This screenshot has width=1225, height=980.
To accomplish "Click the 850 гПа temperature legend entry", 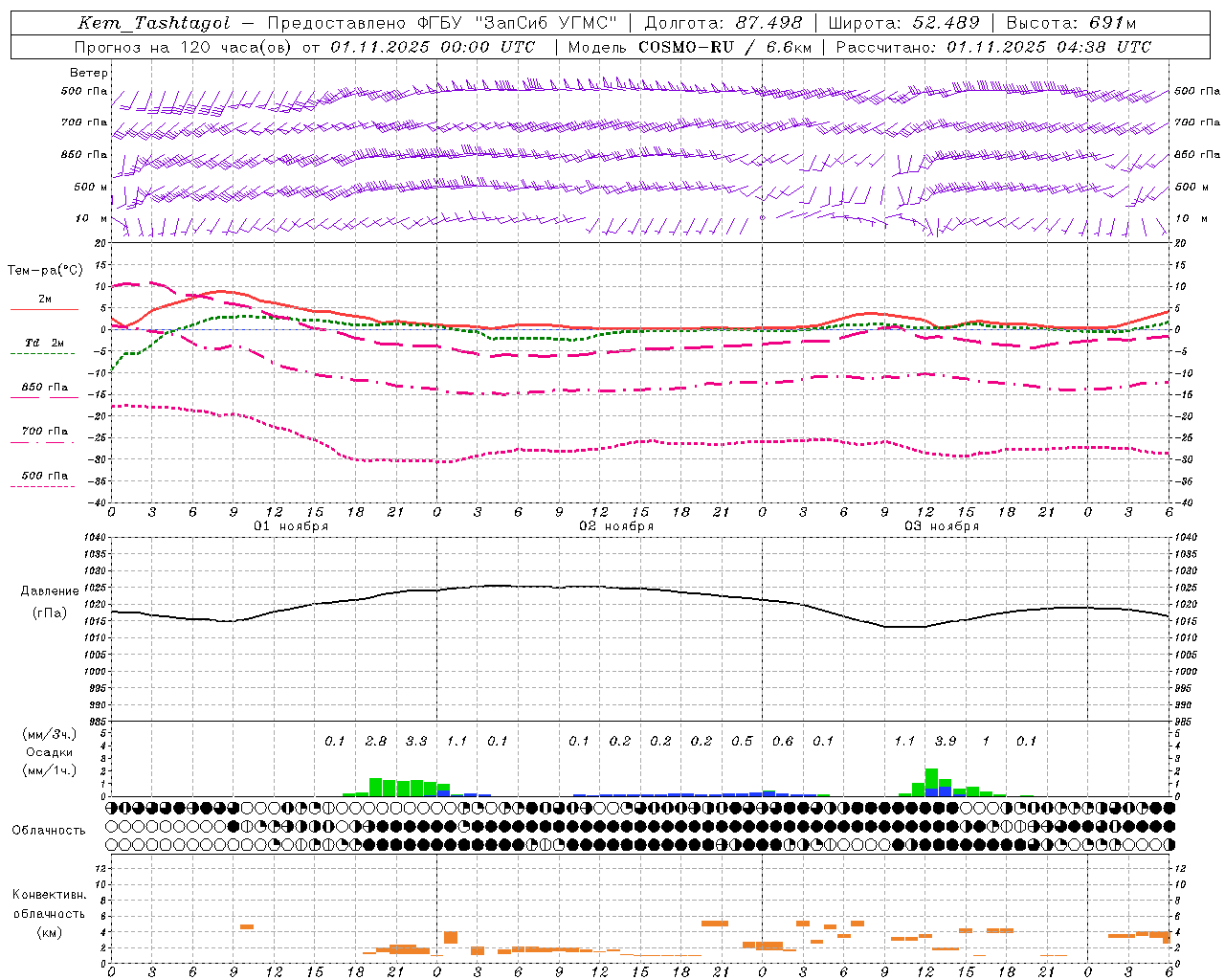I will (45, 387).
